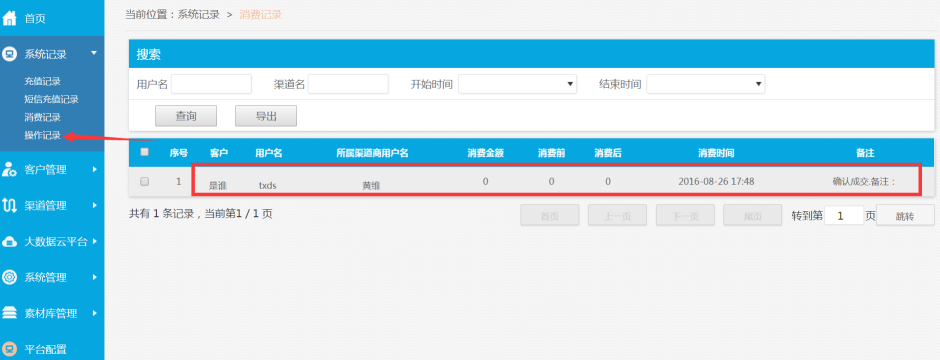Toggle the select-all checkbox in table header

tap(144, 152)
